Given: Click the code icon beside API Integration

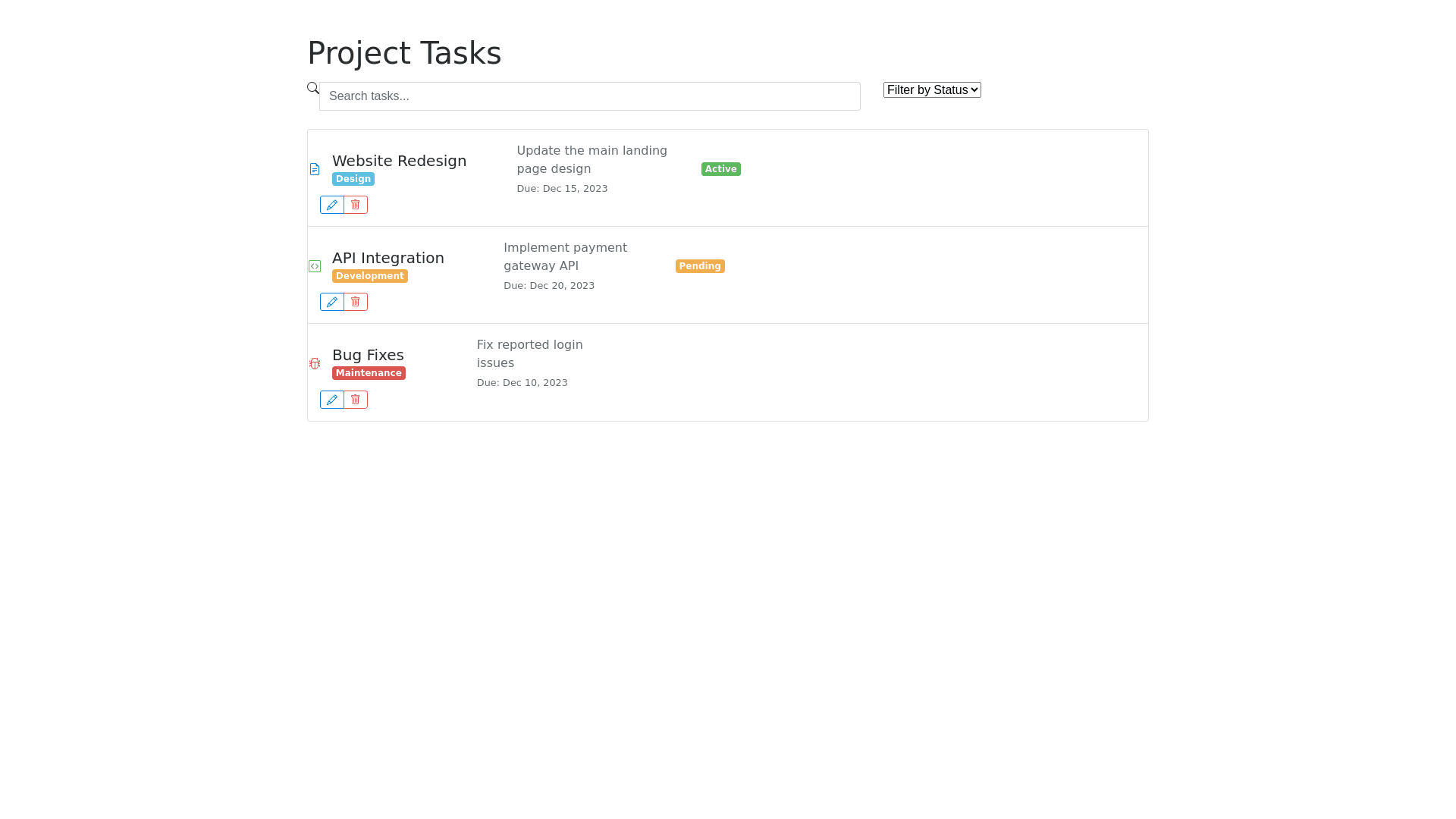Looking at the screenshot, I should pos(315,266).
